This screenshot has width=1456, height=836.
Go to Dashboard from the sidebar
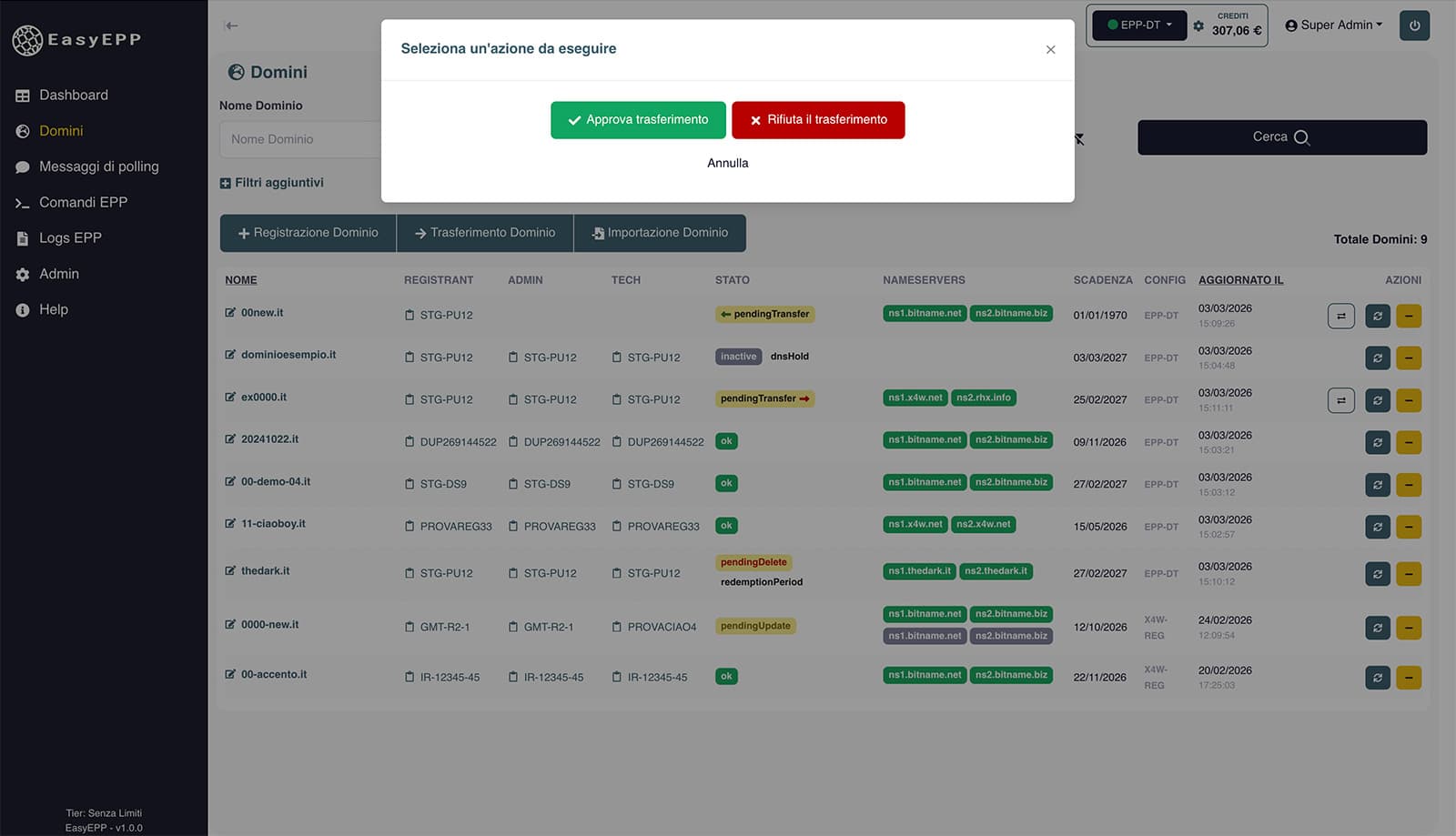[x=74, y=95]
